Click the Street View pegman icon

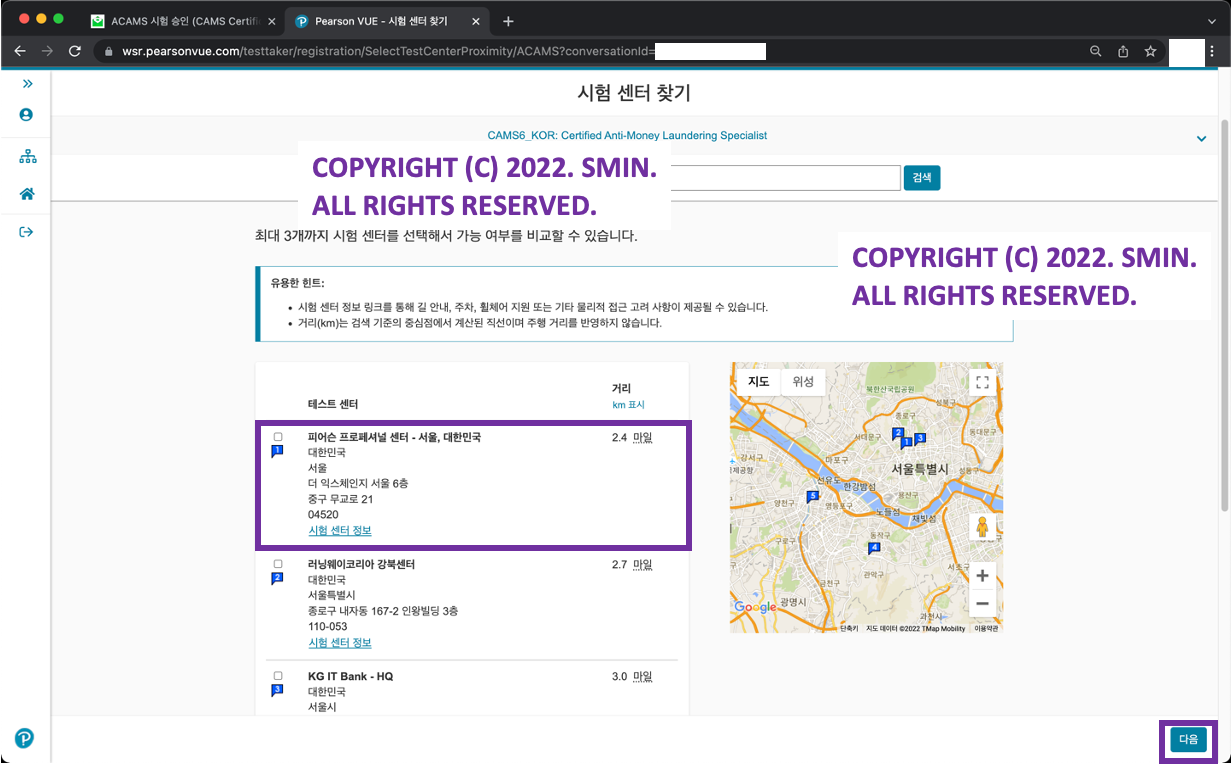(x=982, y=527)
